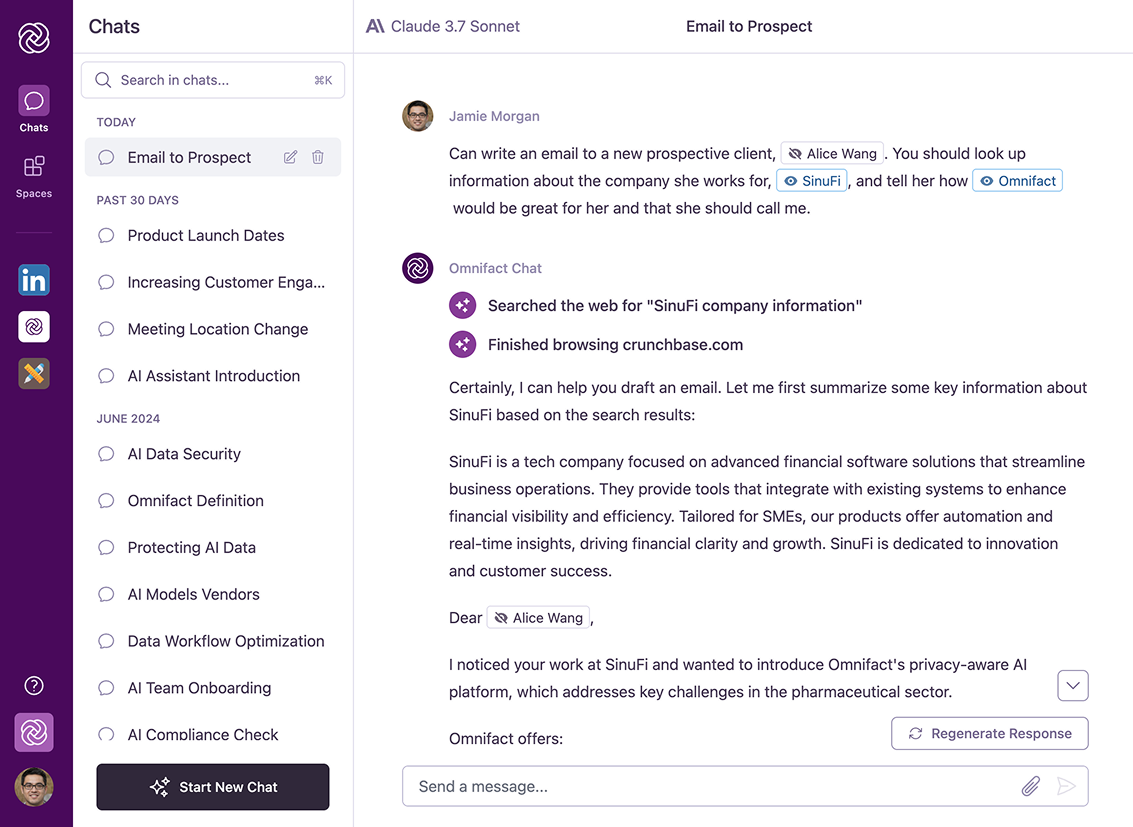Select the Chats icon in the sidebar

(33, 100)
